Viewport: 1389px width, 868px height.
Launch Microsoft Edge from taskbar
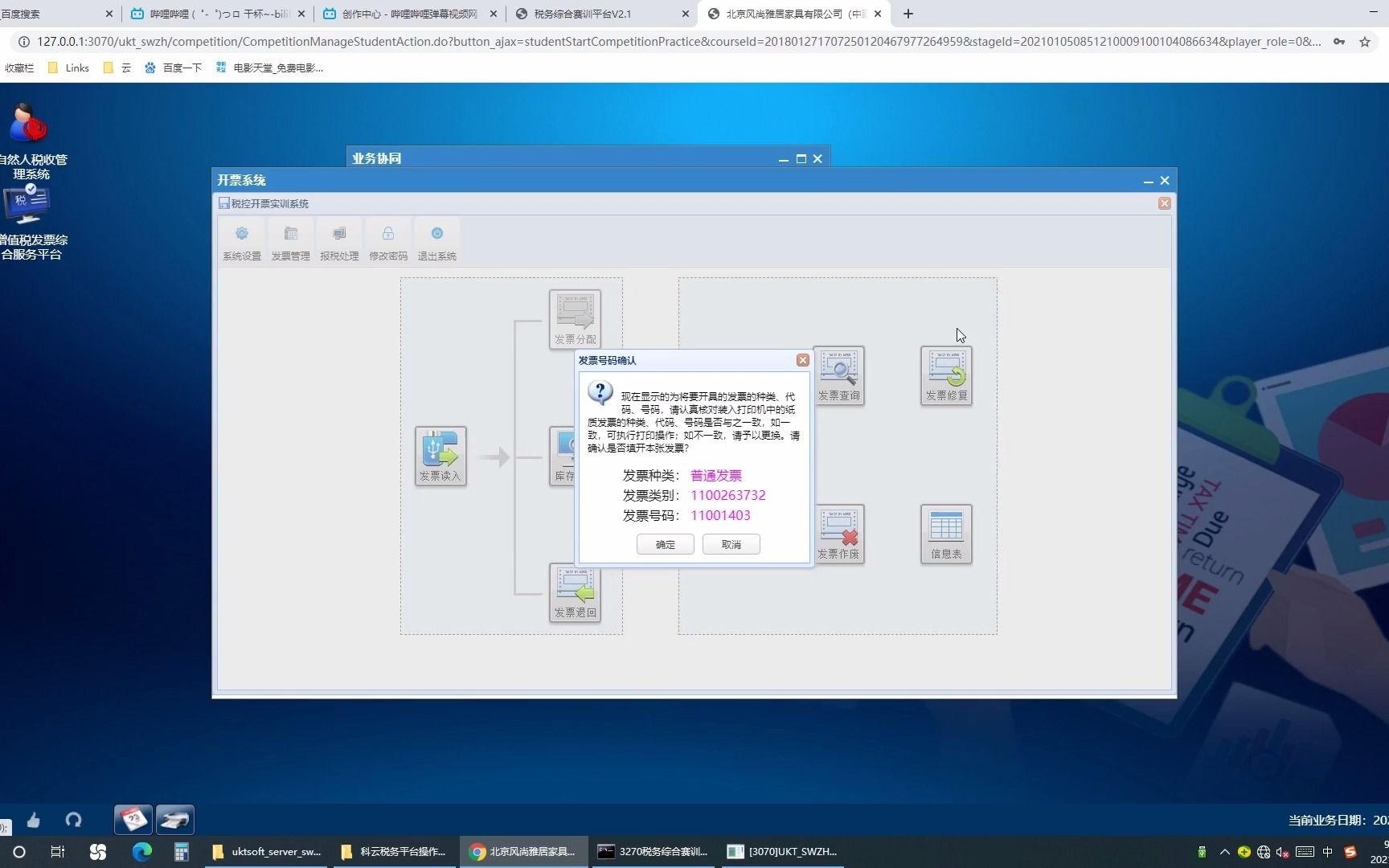point(142,852)
